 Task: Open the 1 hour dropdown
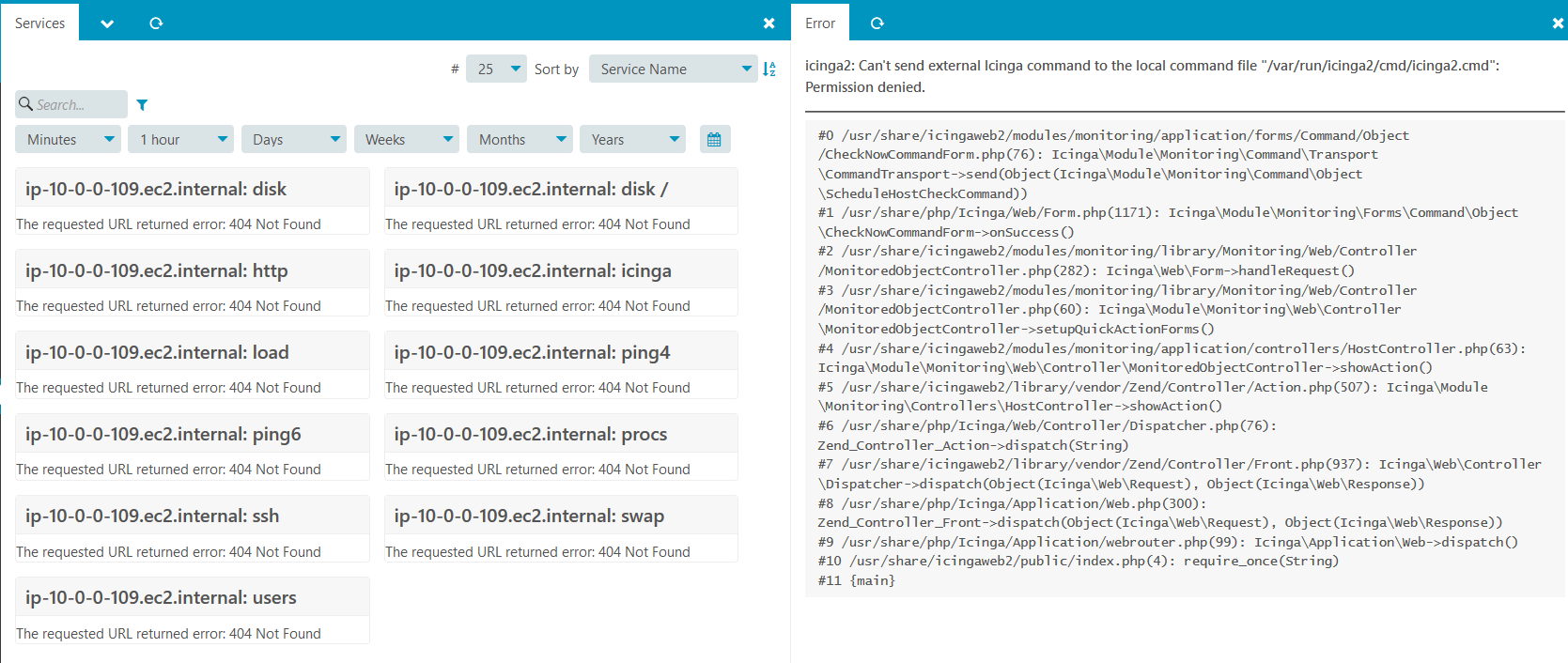point(181,139)
